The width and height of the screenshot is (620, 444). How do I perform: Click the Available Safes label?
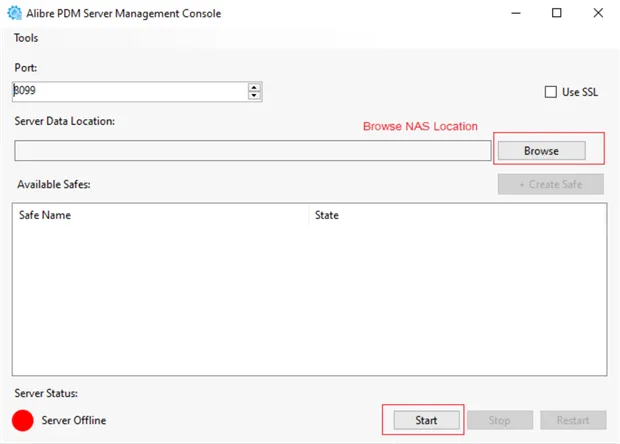click(54, 185)
